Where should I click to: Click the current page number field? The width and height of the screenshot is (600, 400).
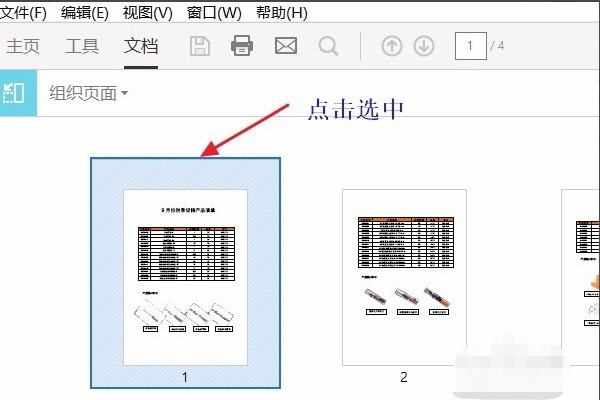(x=470, y=46)
